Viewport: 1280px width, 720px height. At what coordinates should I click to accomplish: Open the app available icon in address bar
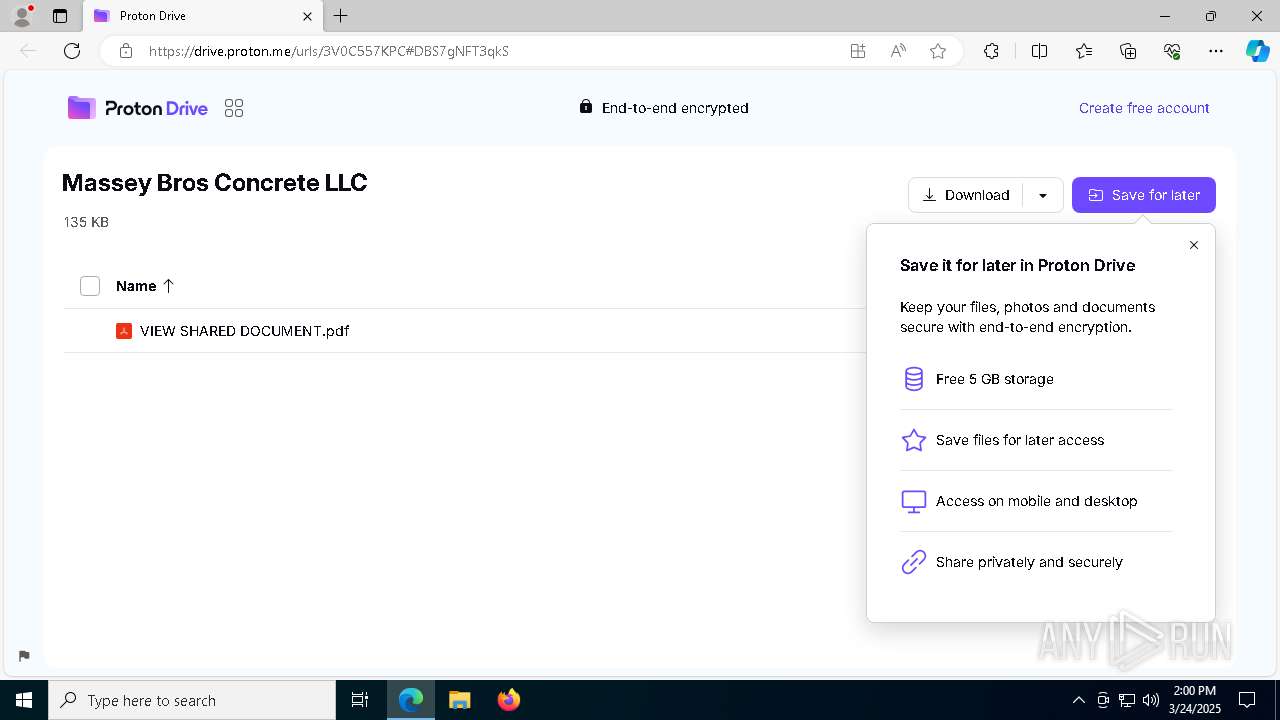[858, 51]
